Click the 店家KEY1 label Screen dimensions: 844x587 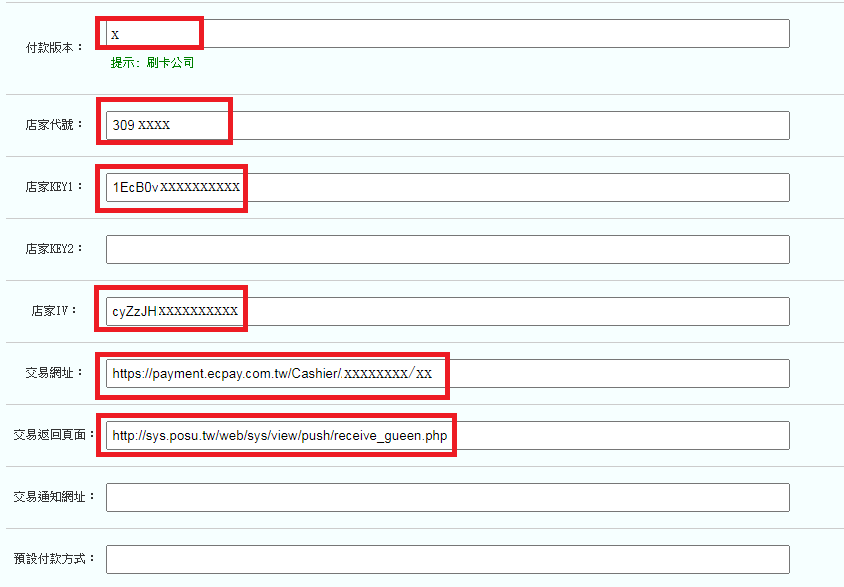point(54,187)
